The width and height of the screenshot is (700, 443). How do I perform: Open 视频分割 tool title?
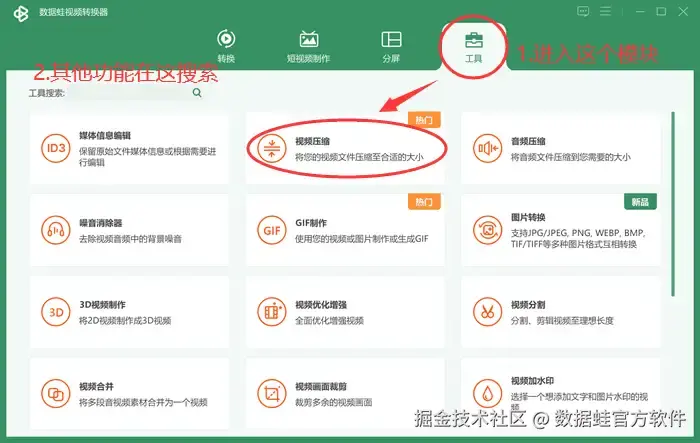click(x=528, y=305)
